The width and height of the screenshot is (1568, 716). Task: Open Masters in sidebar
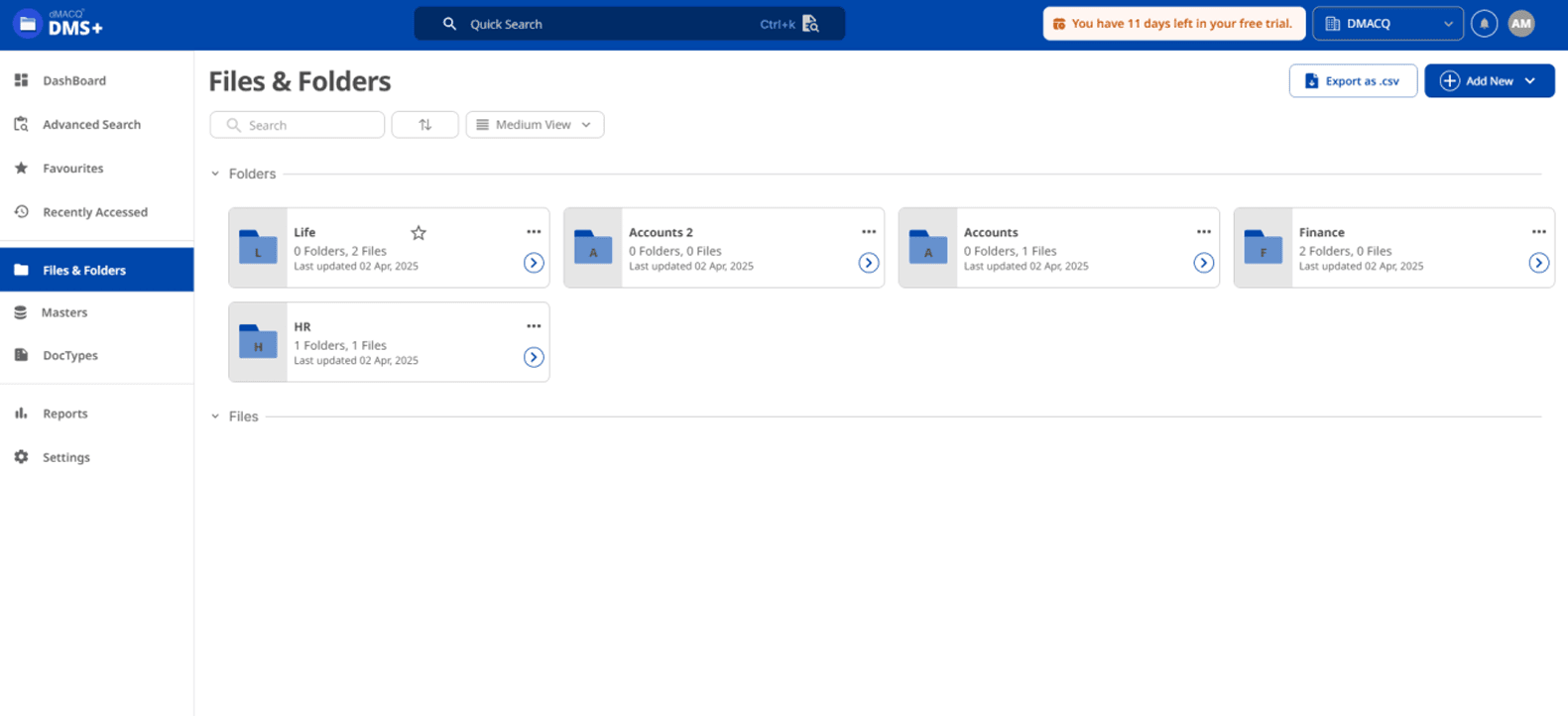[97, 312]
